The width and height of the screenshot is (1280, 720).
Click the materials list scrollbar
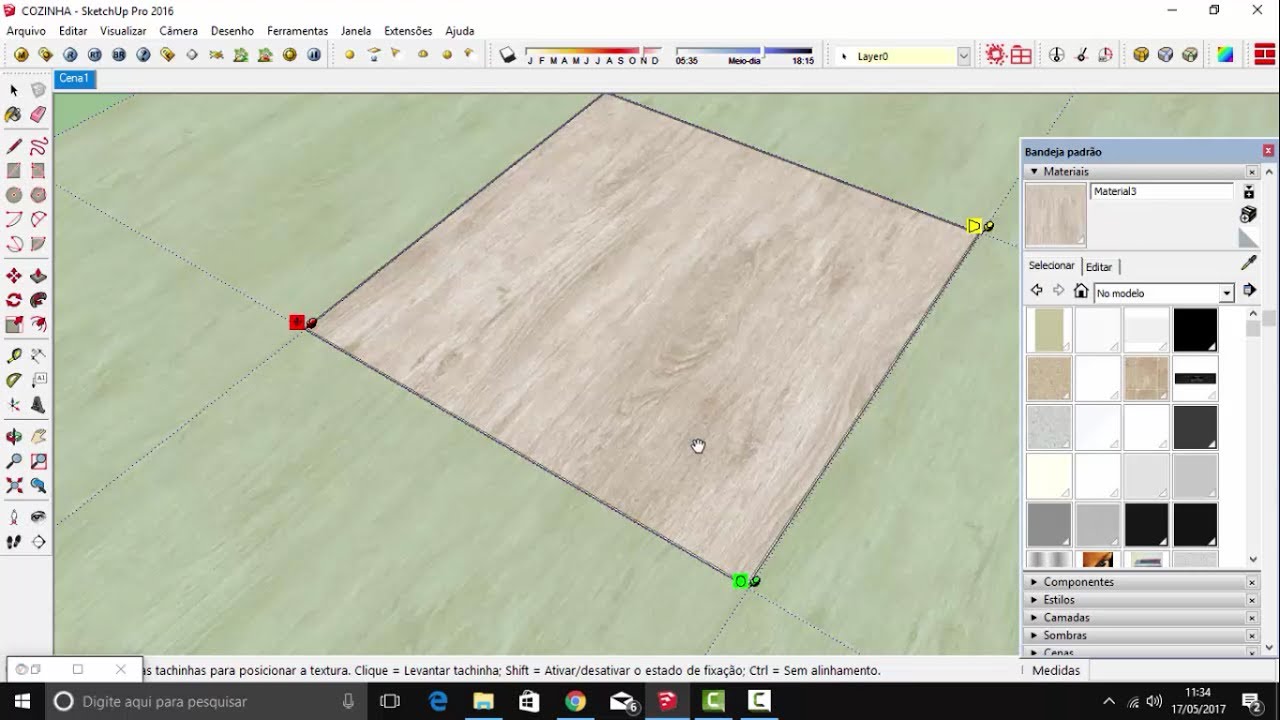(1254, 437)
